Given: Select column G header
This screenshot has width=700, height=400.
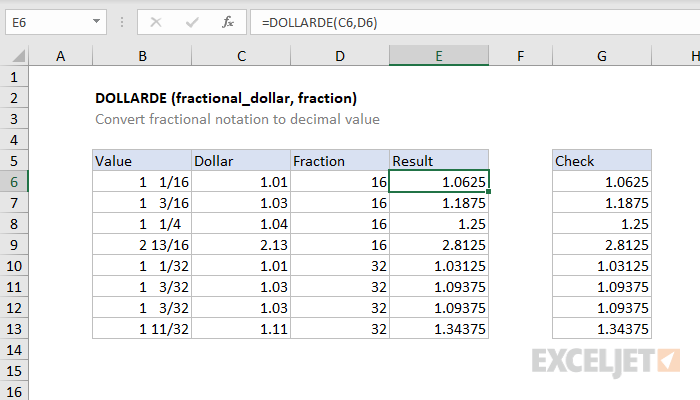Looking at the screenshot, I should [601, 56].
